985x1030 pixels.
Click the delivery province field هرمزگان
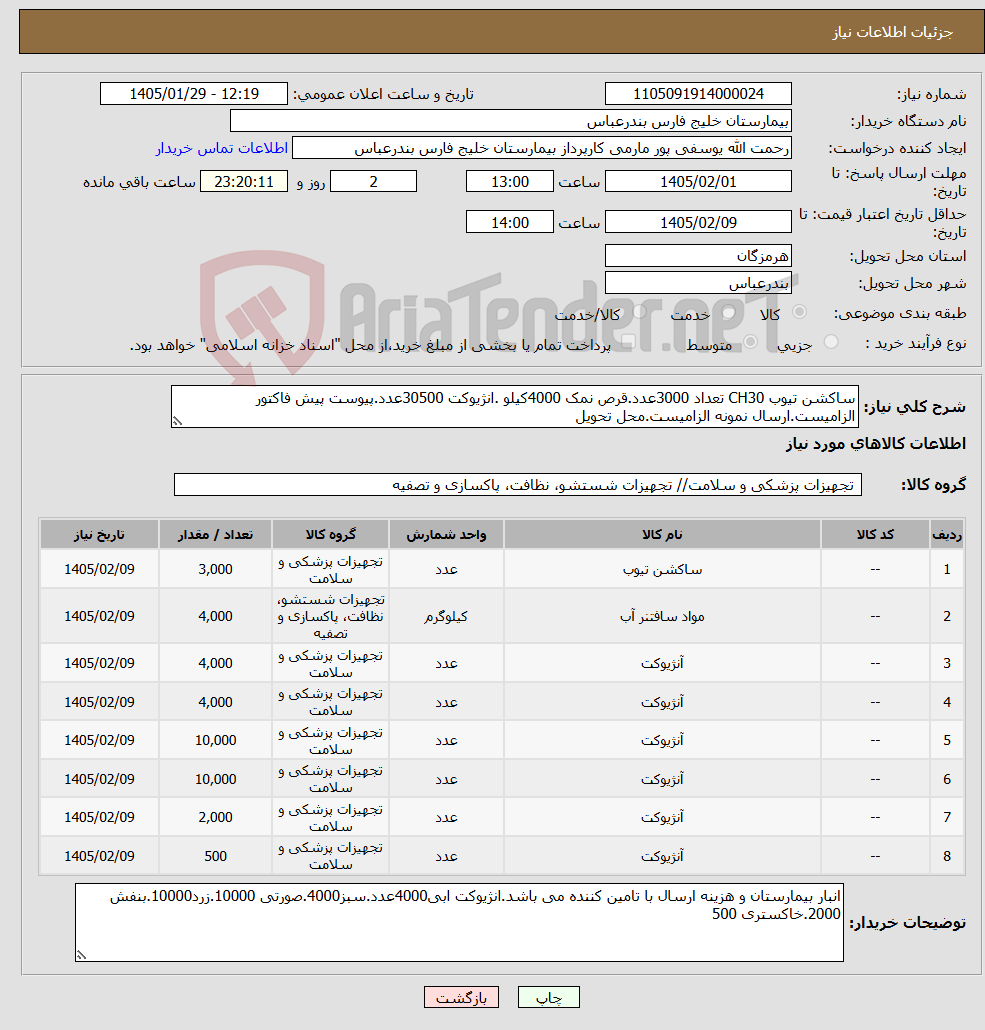pos(698,256)
